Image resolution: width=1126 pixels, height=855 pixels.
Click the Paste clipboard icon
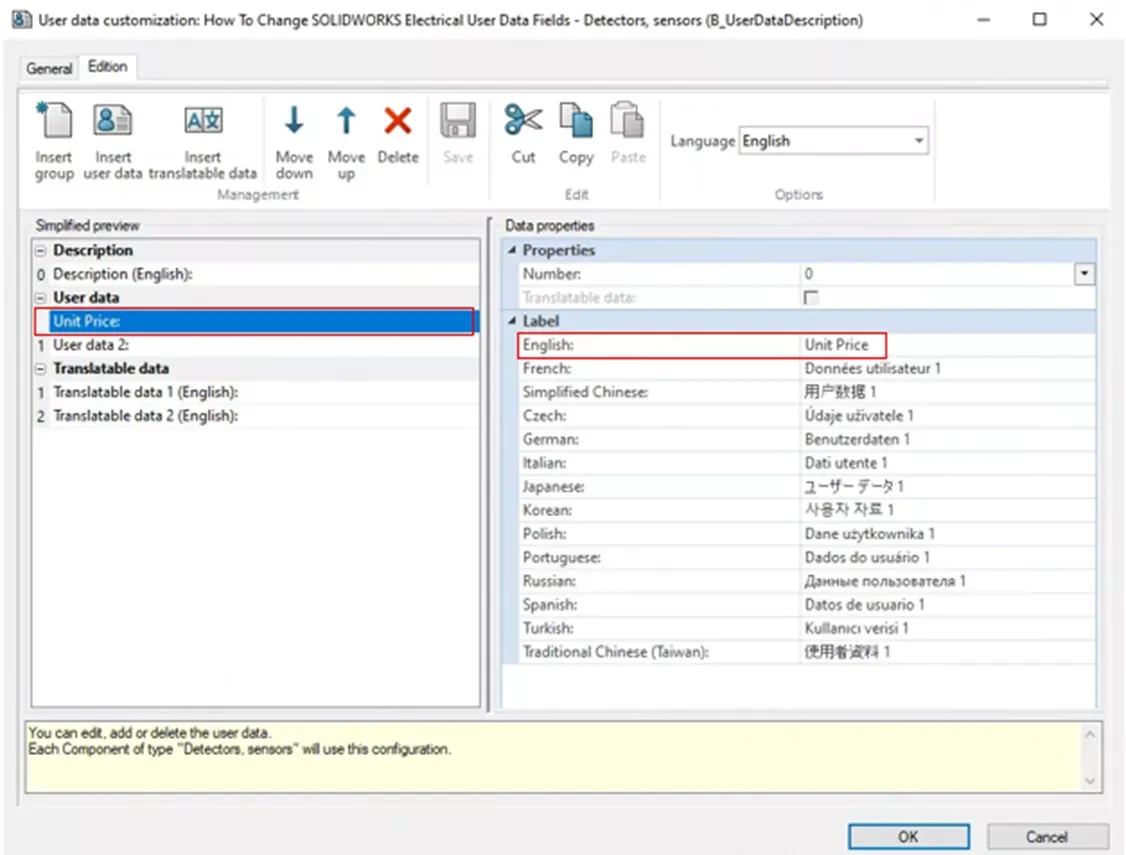coord(628,121)
